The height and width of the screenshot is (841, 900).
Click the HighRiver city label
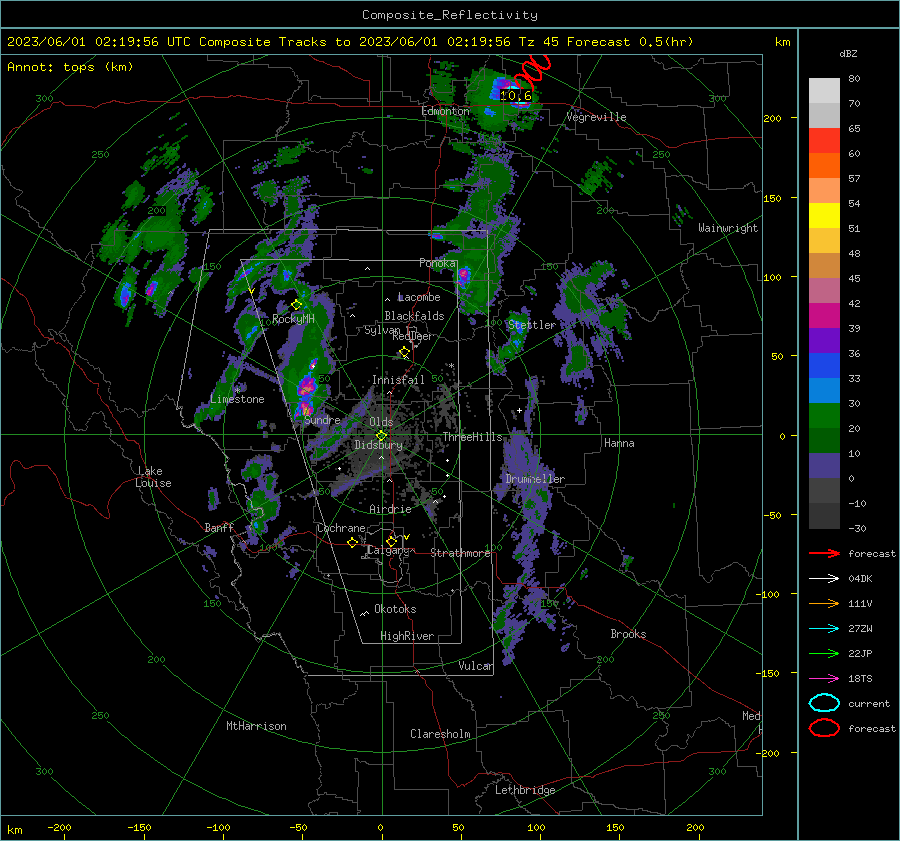click(407, 636)
